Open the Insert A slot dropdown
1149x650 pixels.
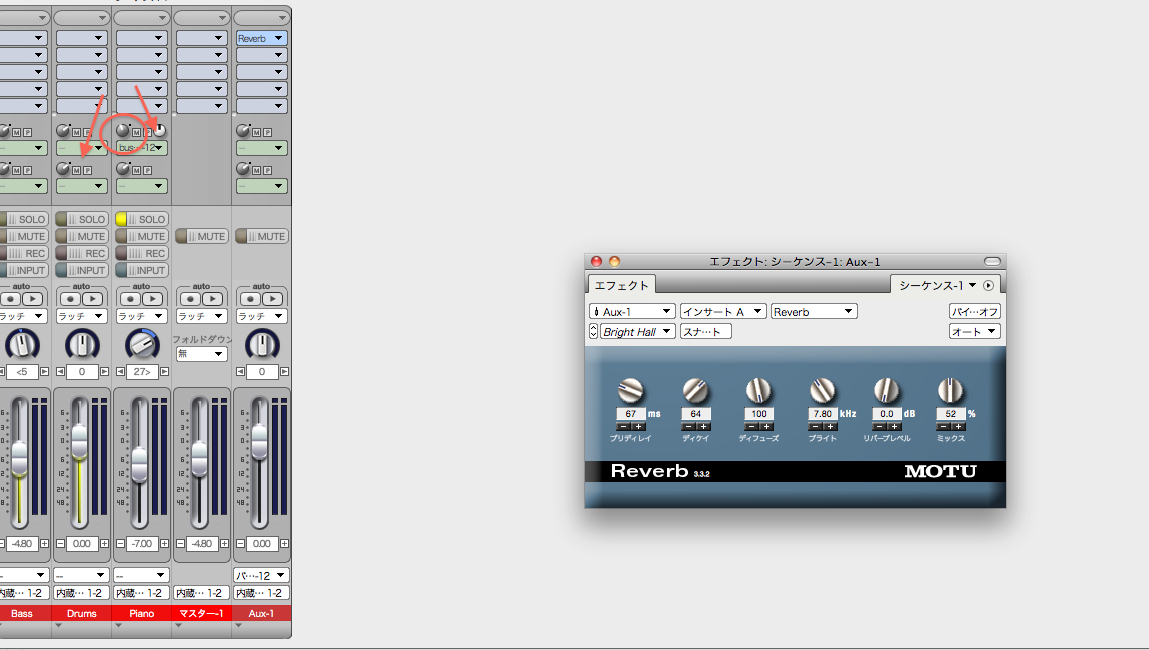tap(723, 311)
